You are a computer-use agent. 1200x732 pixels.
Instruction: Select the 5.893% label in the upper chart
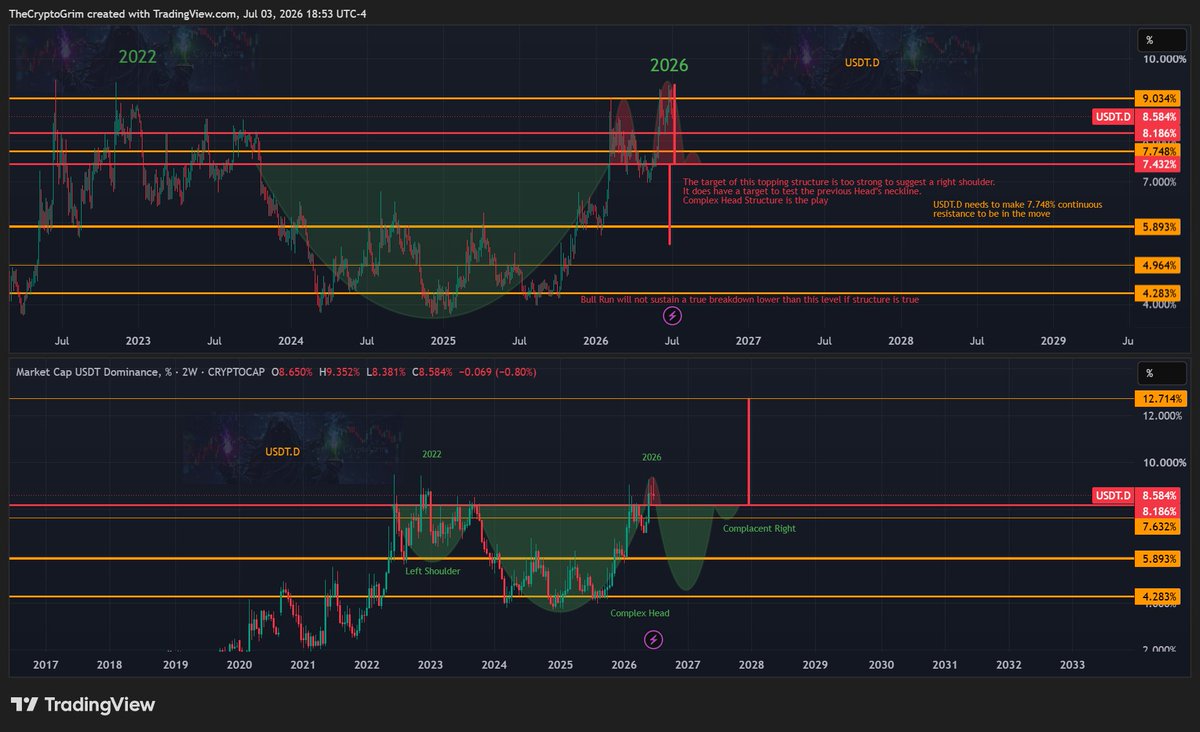tap(1158, 227)
